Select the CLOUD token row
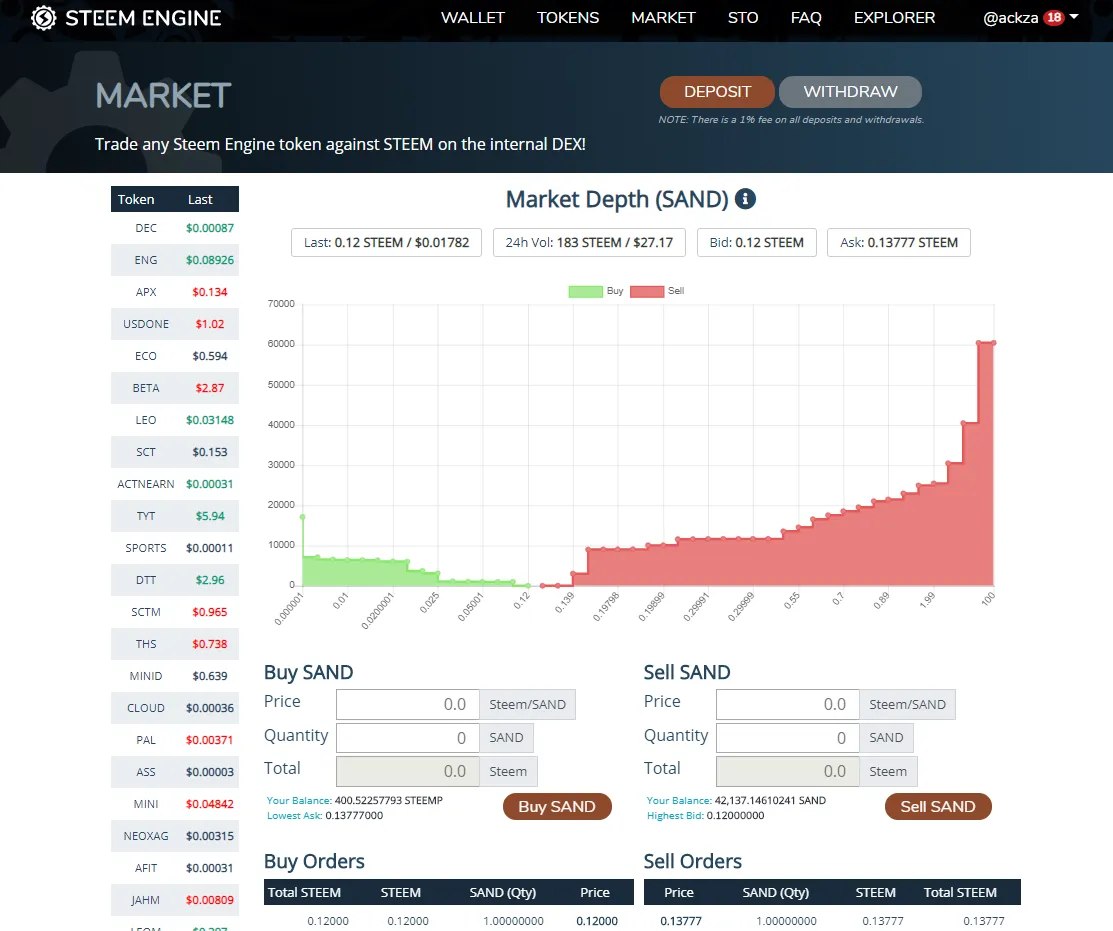The height and width of the screenshot is (931, 1113). pos(175,707)
